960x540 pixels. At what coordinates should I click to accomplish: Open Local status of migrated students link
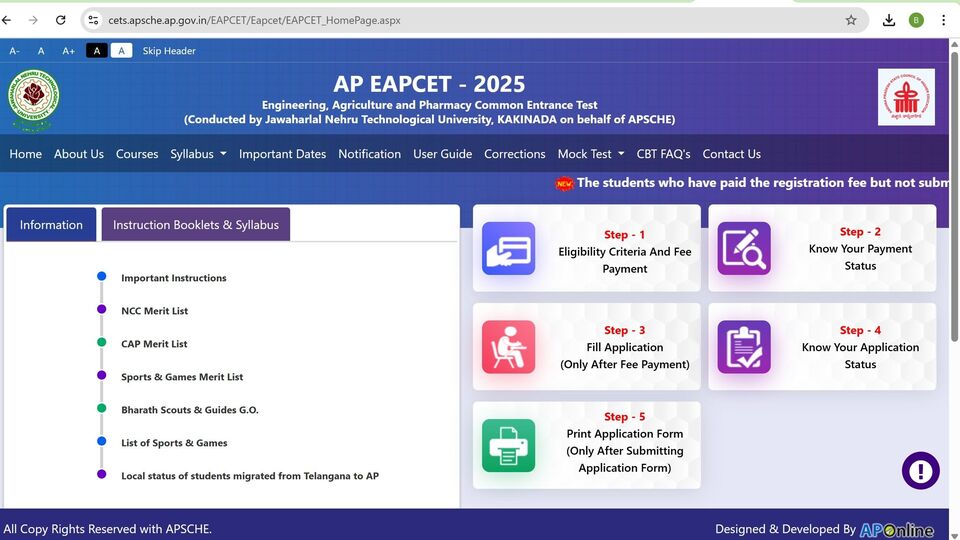click(x=250, y=476)
